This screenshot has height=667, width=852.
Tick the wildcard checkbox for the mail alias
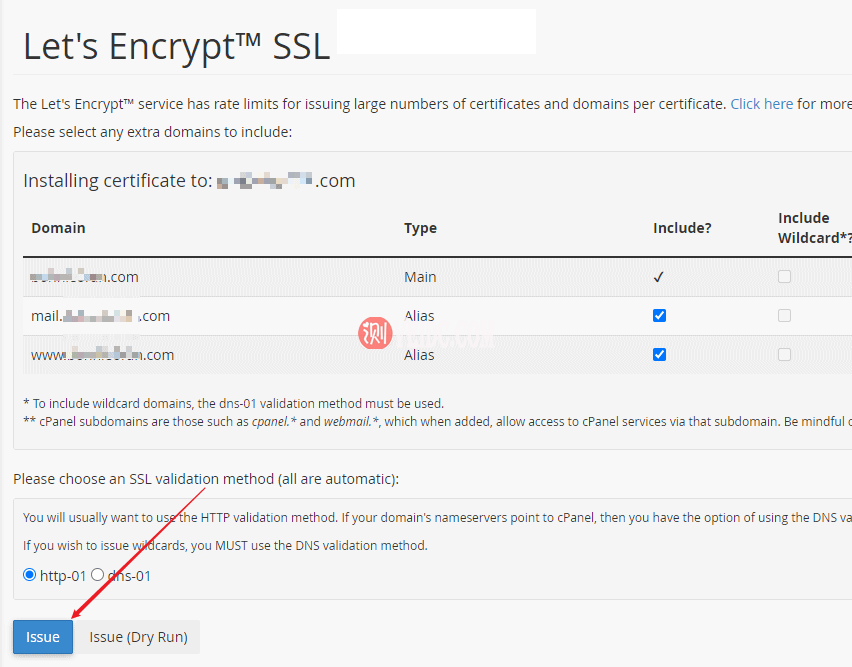[784, 315]
